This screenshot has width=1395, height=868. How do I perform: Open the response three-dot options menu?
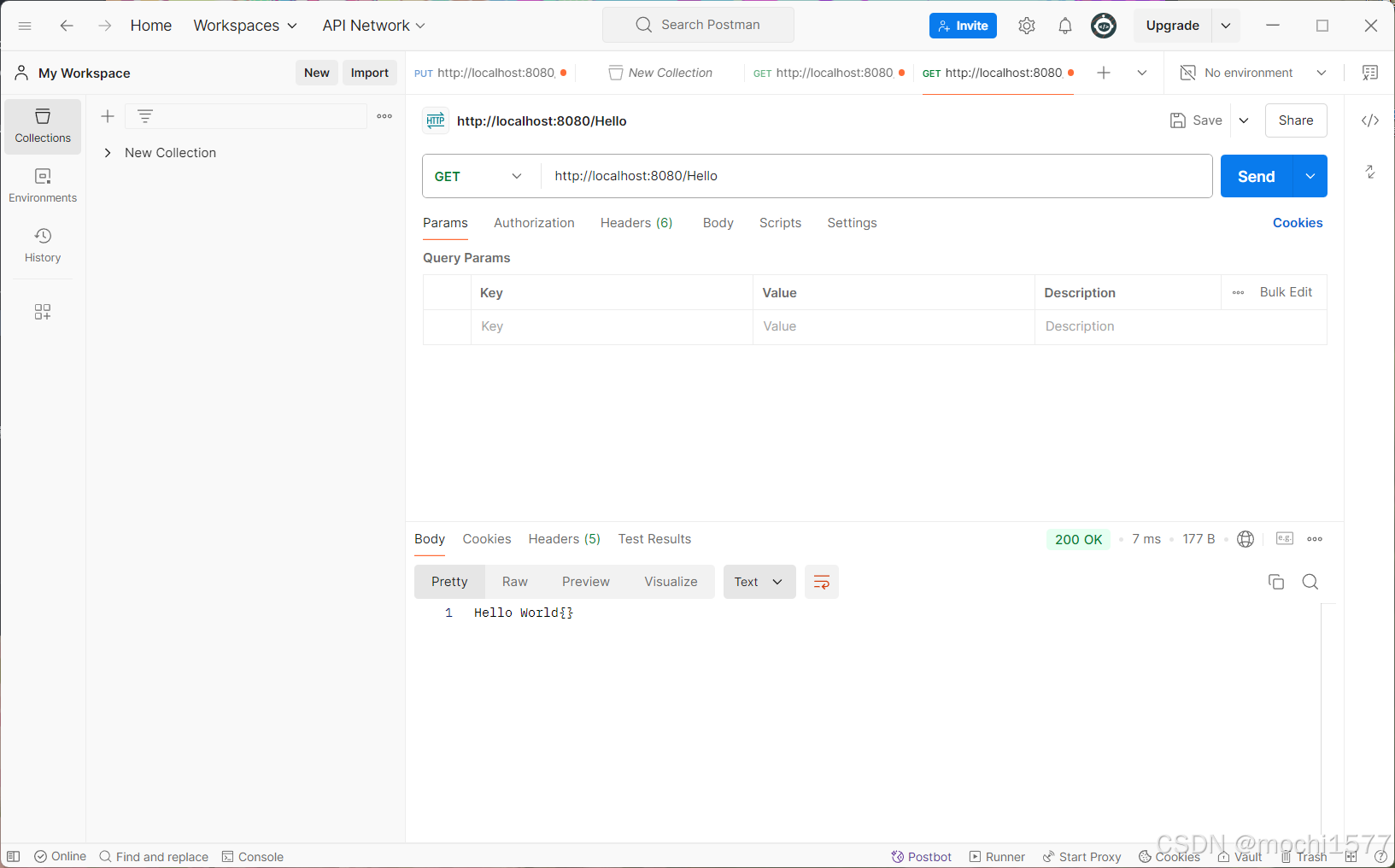coord(1315,539)
